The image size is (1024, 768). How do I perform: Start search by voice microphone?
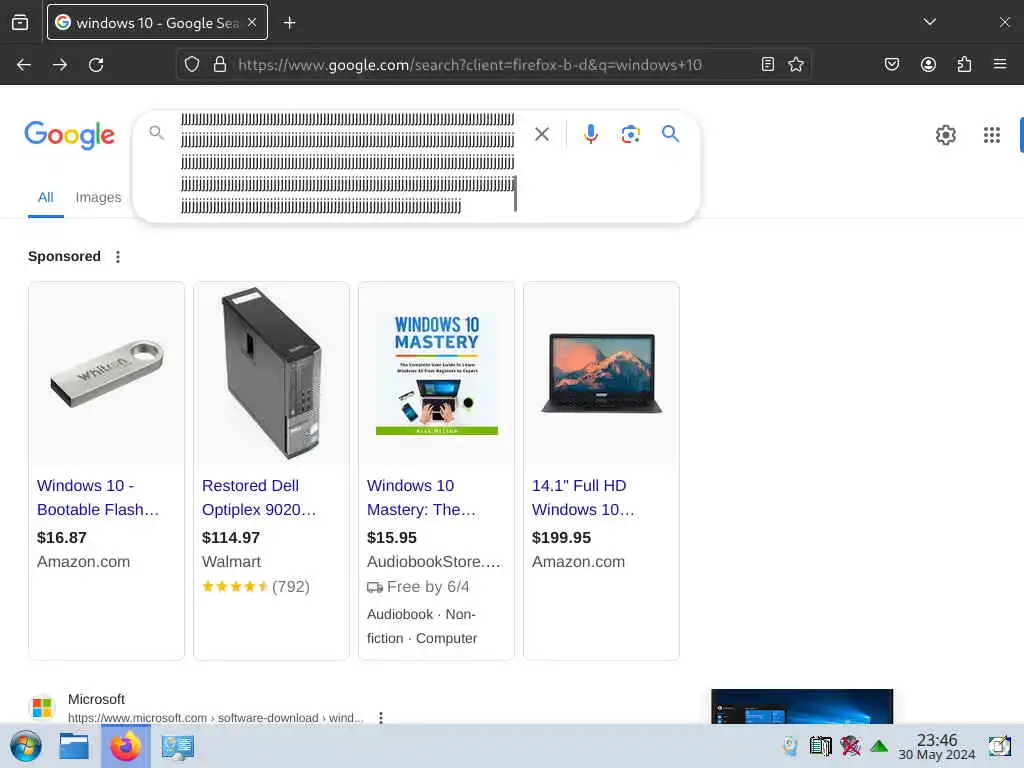590,134
